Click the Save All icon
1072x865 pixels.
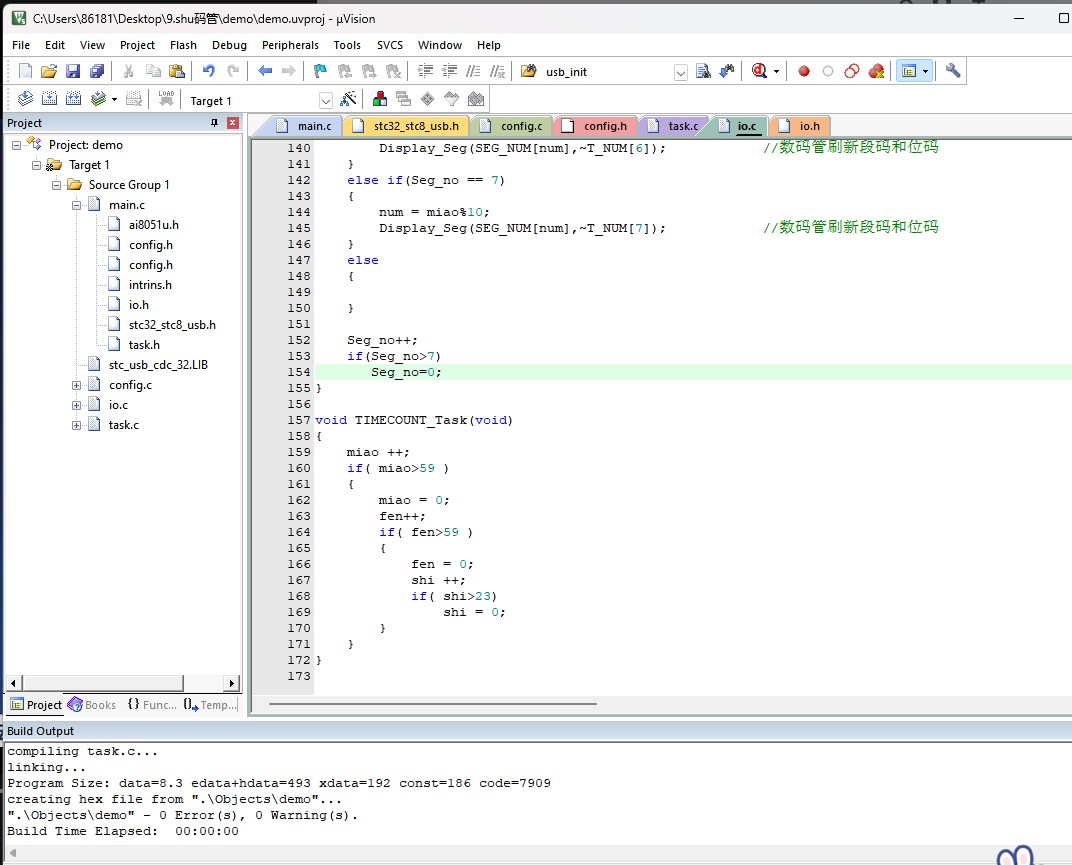[x=97, y=71]
